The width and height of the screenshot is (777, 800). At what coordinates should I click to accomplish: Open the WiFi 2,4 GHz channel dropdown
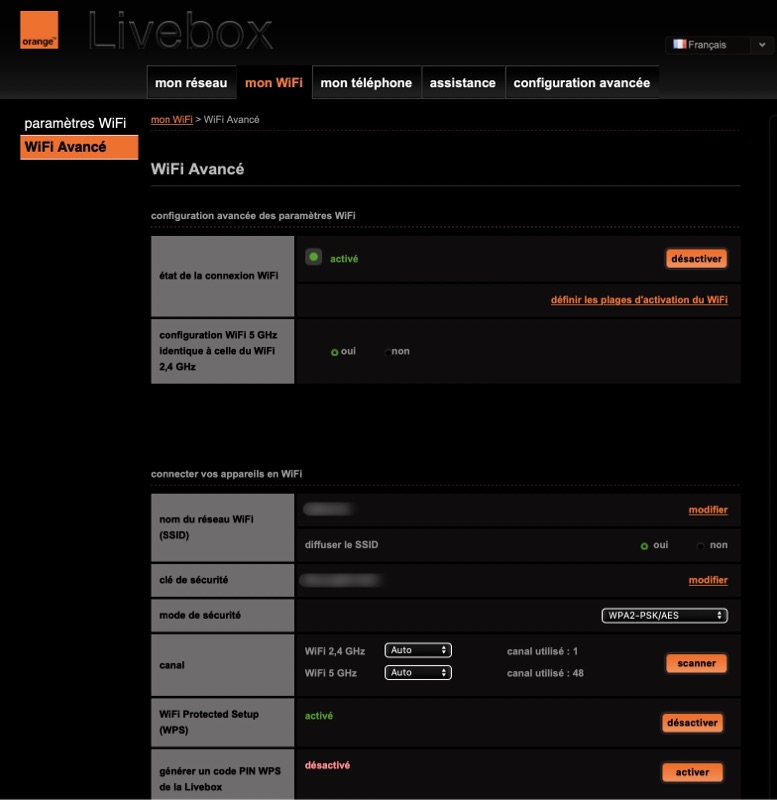pos(418,650)
